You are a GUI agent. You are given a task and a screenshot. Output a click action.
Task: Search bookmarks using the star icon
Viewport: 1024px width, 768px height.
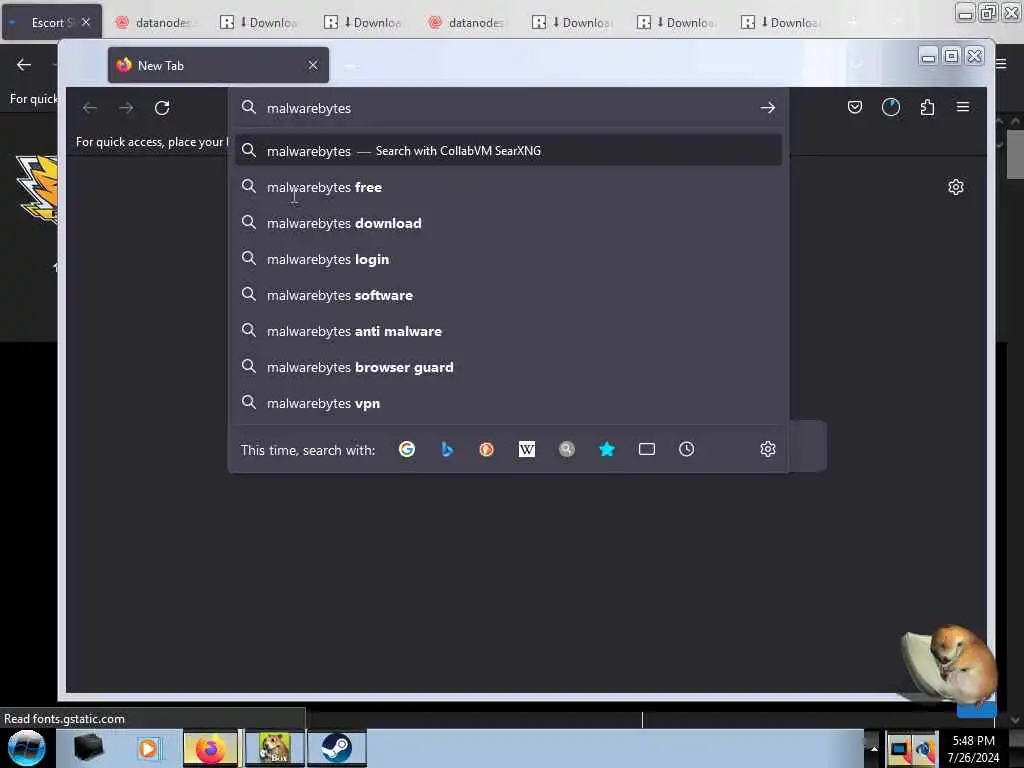(x=607, y=449)
